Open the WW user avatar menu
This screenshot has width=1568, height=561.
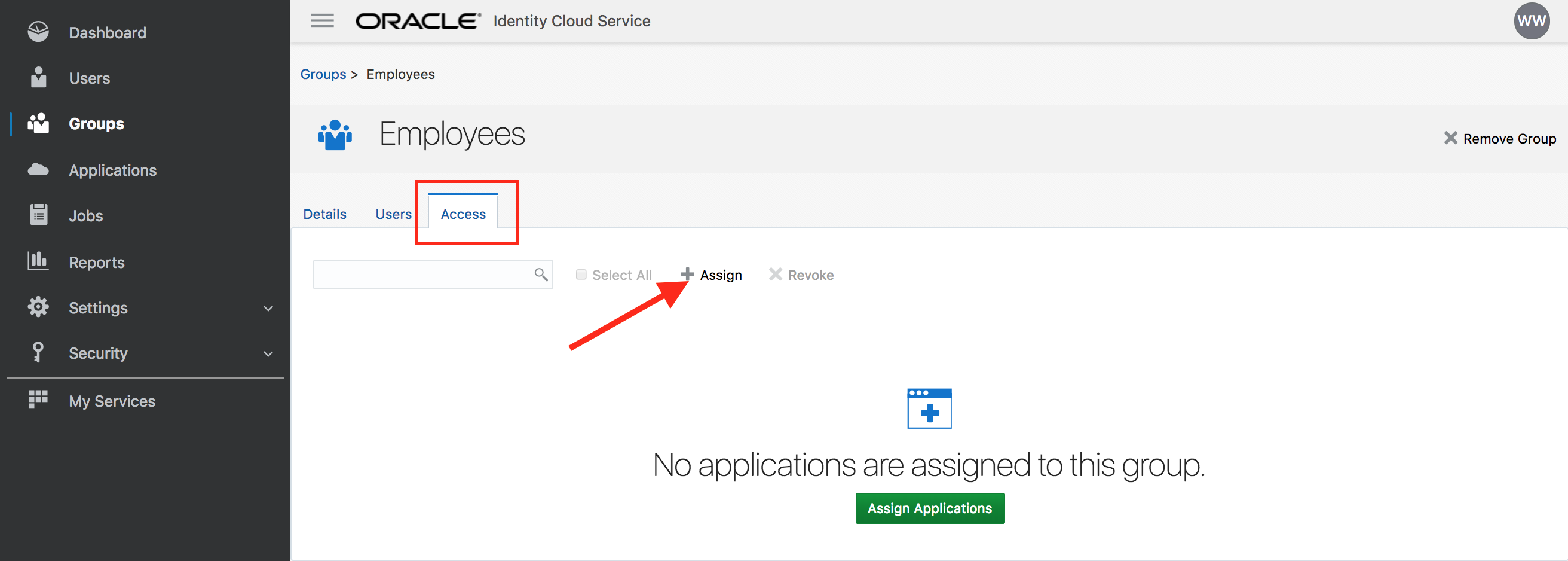click(1532, 21)
